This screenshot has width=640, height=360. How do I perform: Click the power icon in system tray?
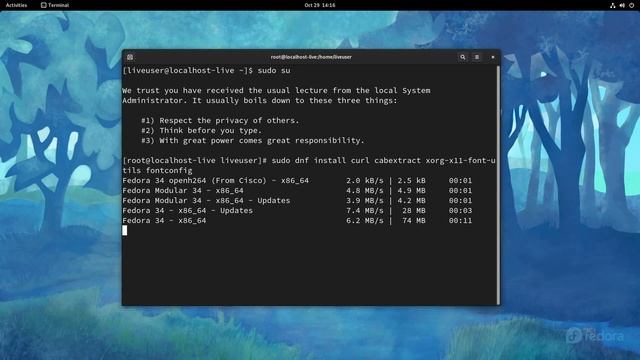(x=631, y=5)
